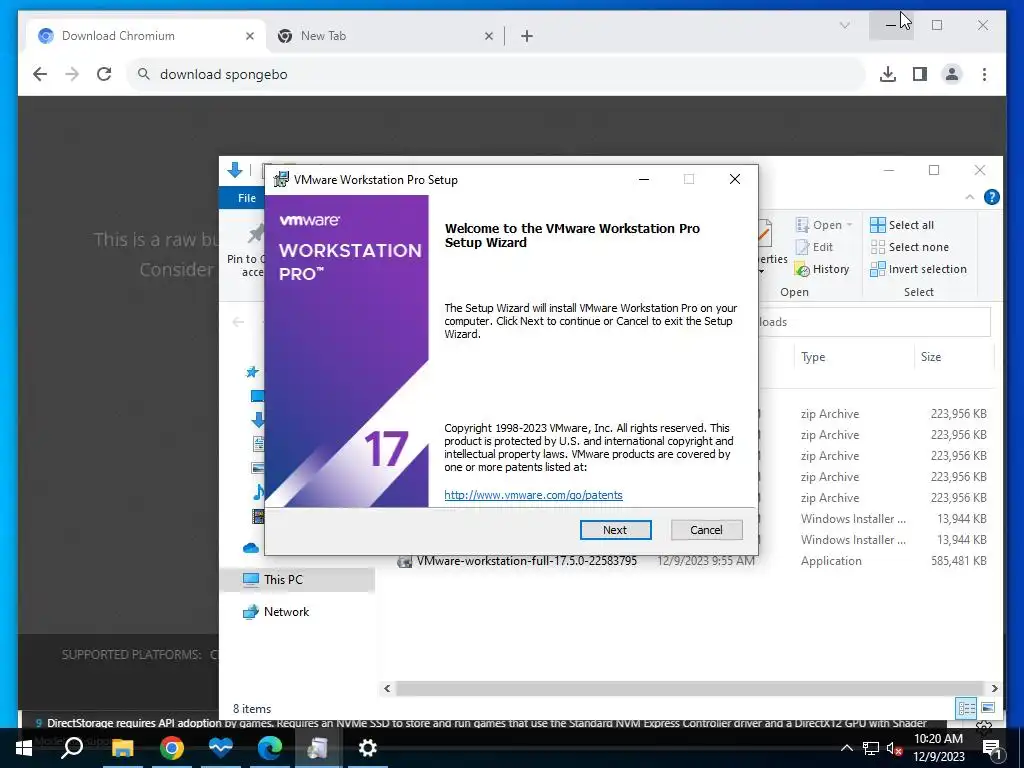Click Cancel in VMware Setup wizard
Viewport: 1024px width, 768px height.
click(x=706, y=530)
